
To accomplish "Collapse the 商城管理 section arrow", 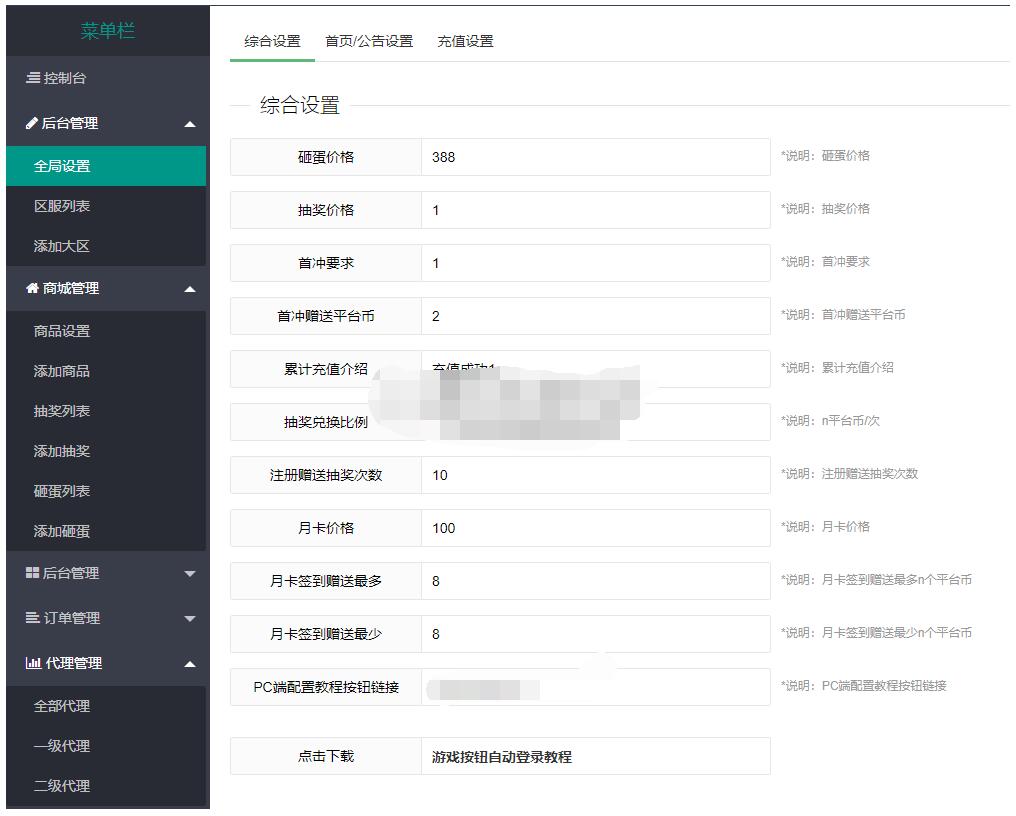I will (x=190, y=290).
